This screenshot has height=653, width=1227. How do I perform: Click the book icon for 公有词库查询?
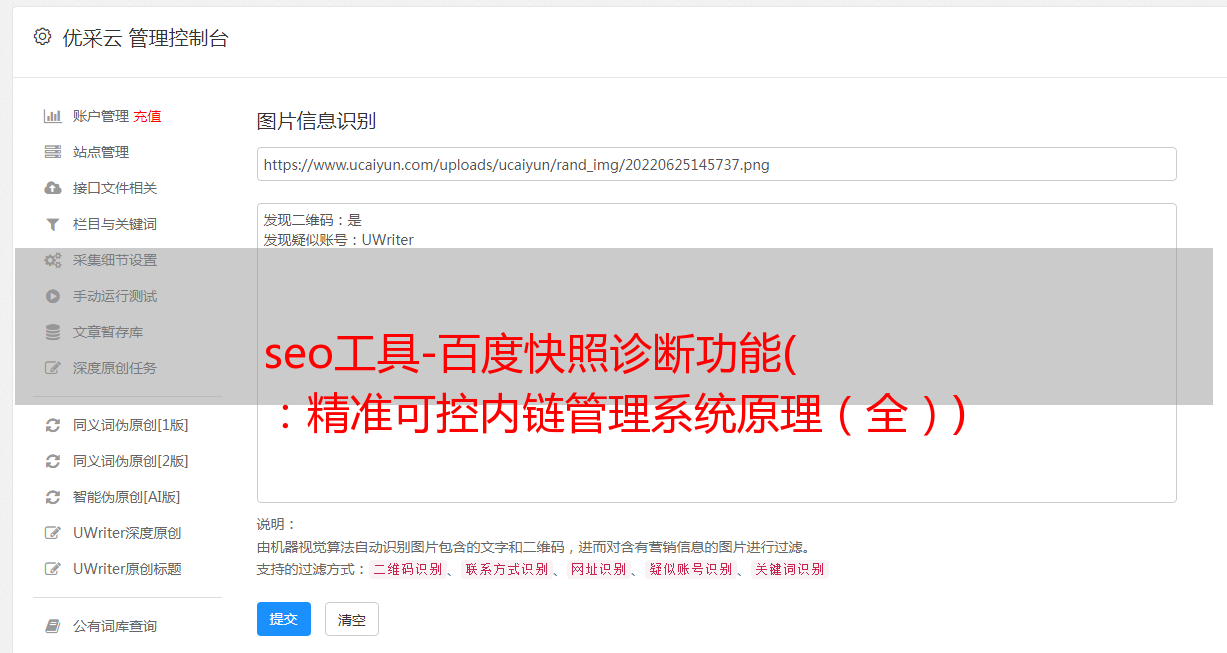click(x=53, y=626)
